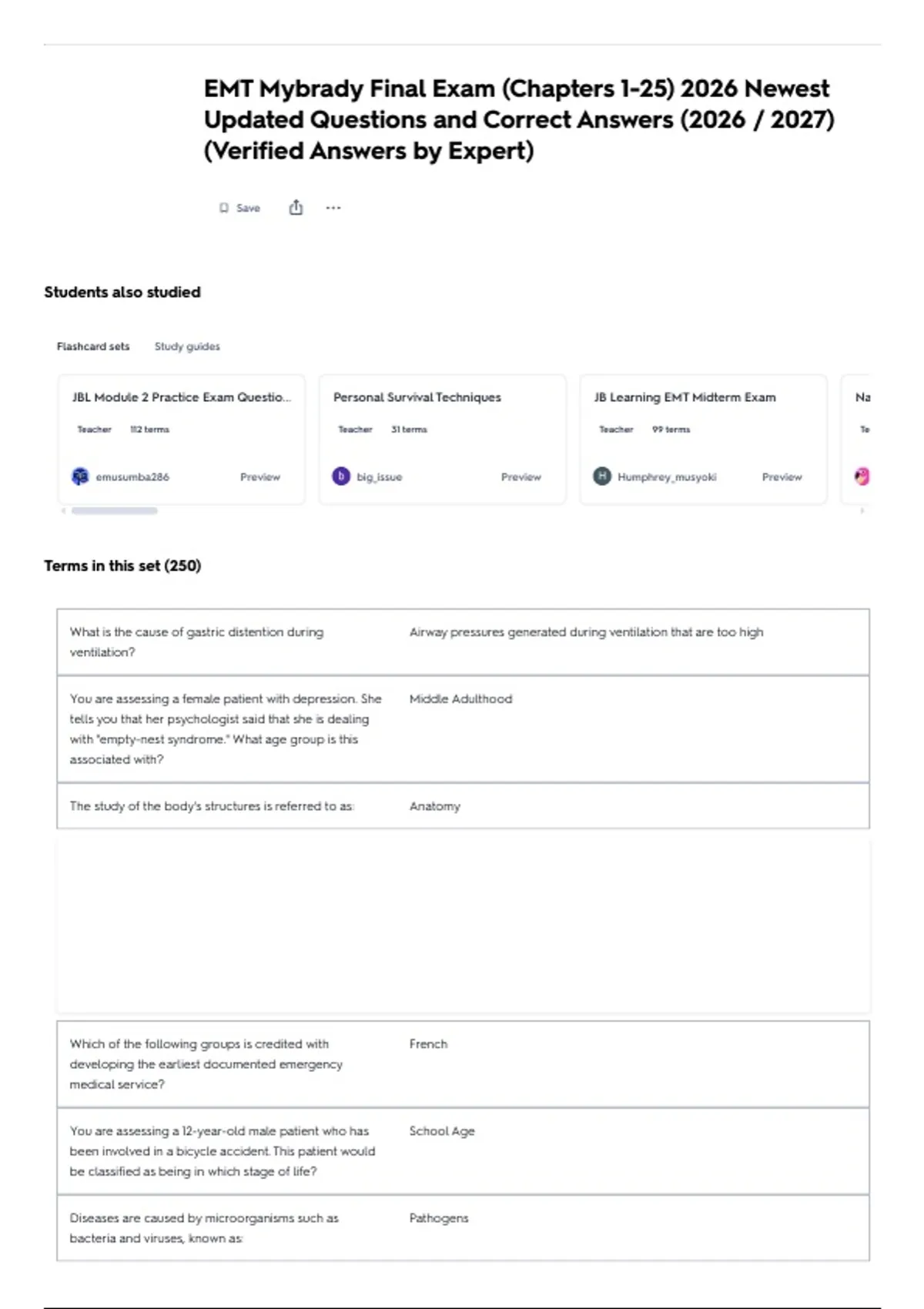
Task: Open the three-dot more options menu
Action: [x=333, y=208]
